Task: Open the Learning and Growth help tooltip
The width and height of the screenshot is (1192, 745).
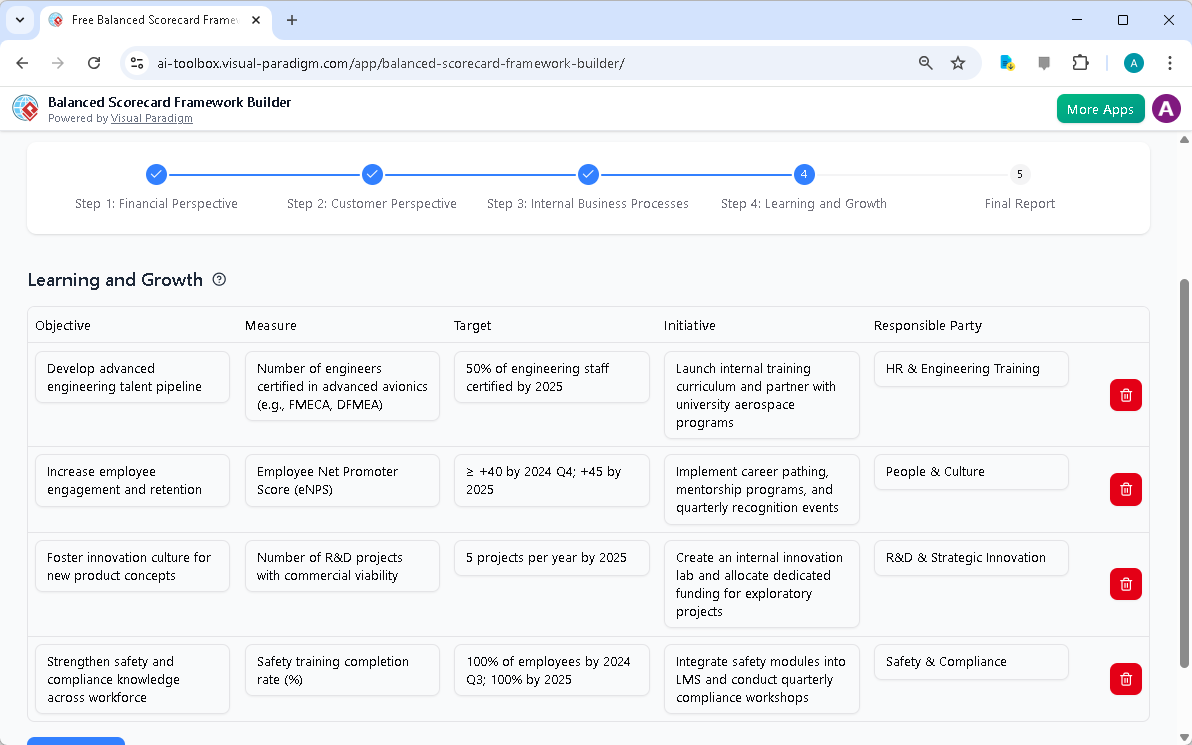Action: (x=219, y=280)
